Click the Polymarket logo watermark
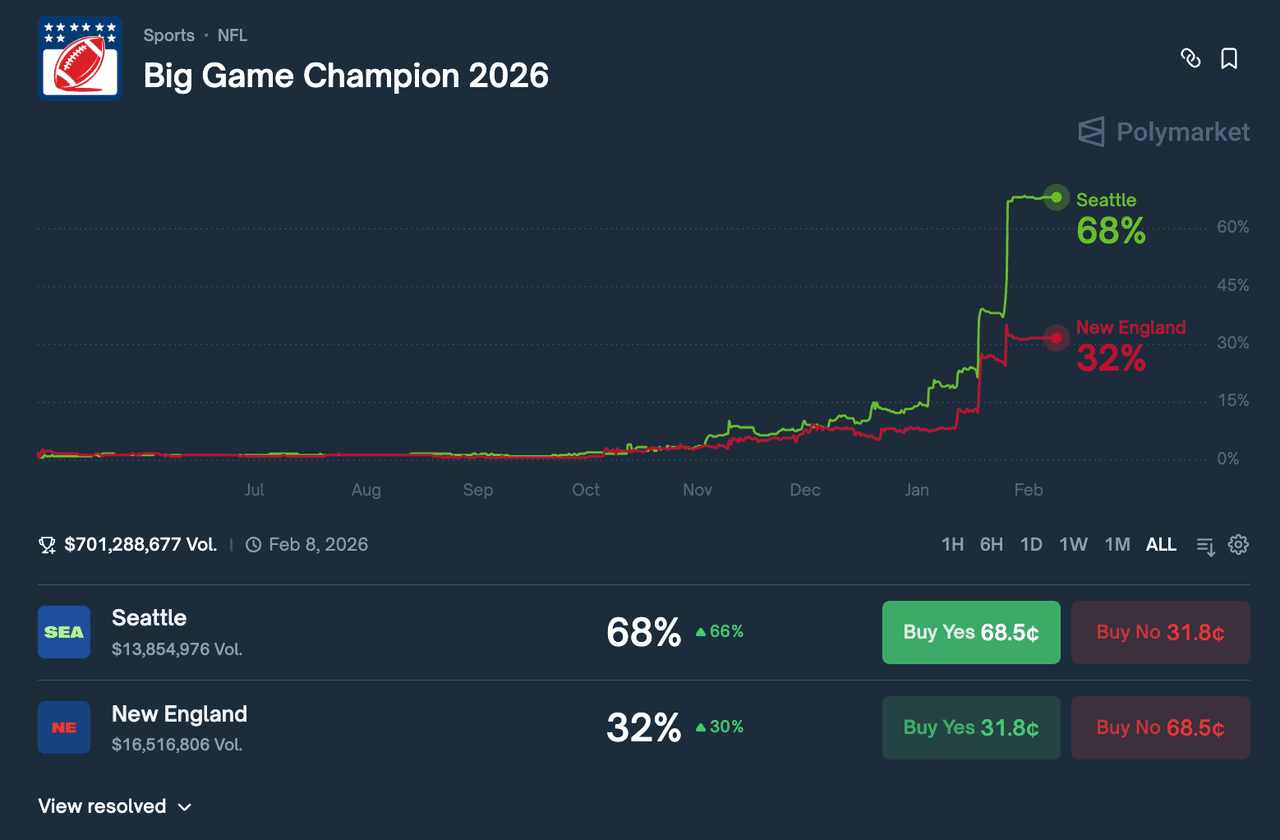1280x840 pixels. click(1164, 132)
